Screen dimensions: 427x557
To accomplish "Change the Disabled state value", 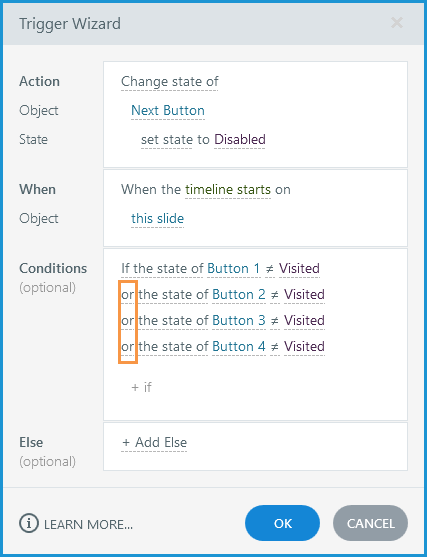I will point(240,139).
